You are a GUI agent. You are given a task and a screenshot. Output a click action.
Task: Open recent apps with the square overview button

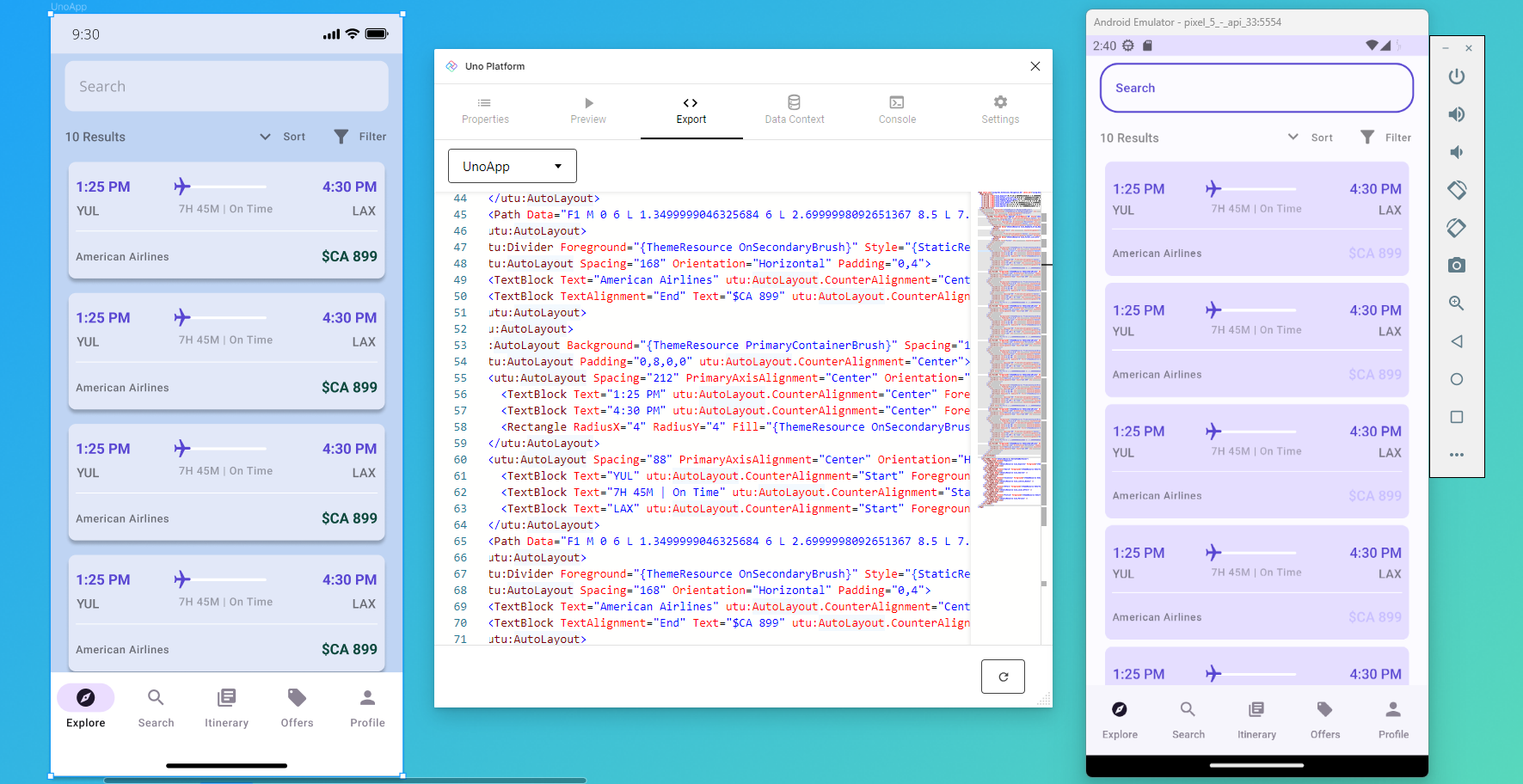[x=1457, y=417]
